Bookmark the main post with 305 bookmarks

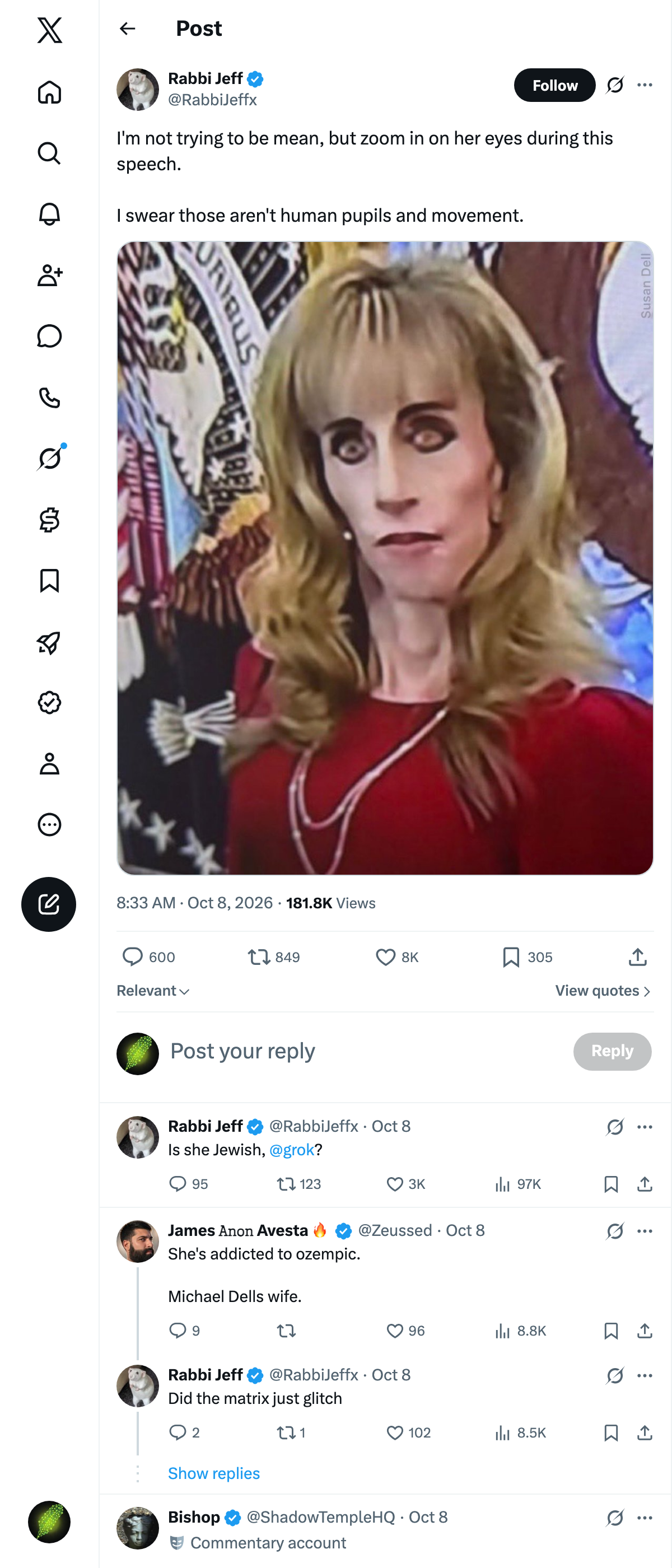[527, 957]
